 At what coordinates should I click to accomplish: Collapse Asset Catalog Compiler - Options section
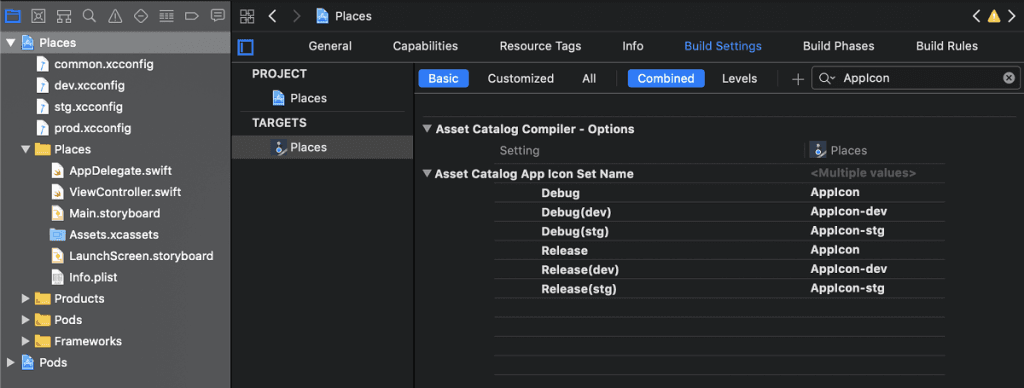click(427, 129)
